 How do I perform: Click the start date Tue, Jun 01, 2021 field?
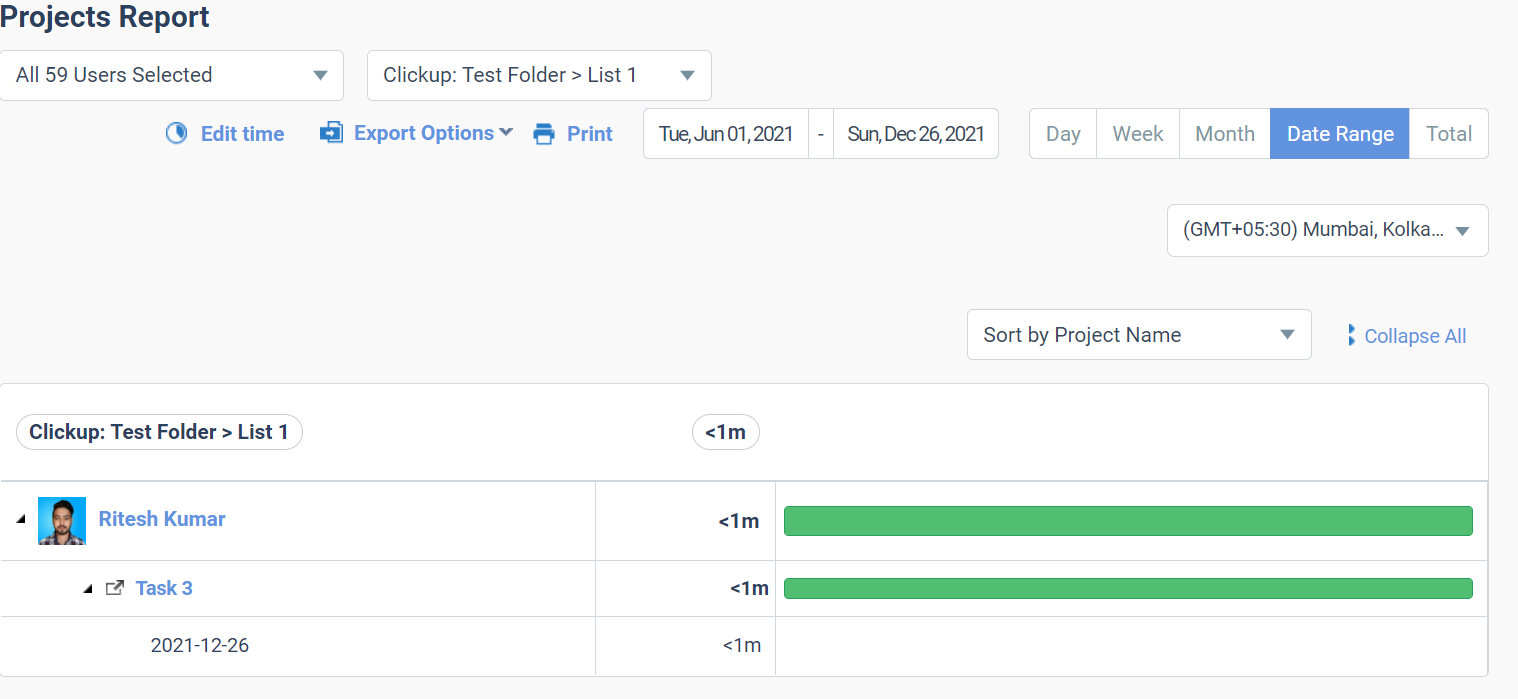tap(726, 134)
